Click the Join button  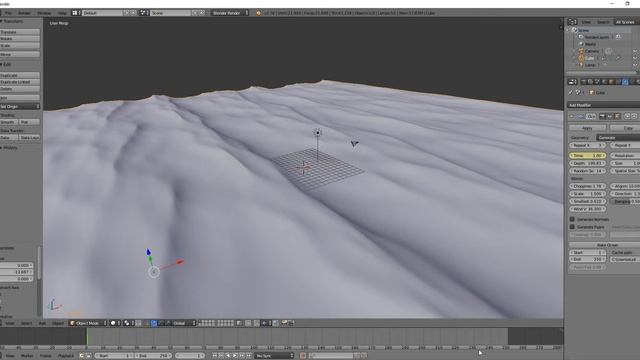click(20, 98)
